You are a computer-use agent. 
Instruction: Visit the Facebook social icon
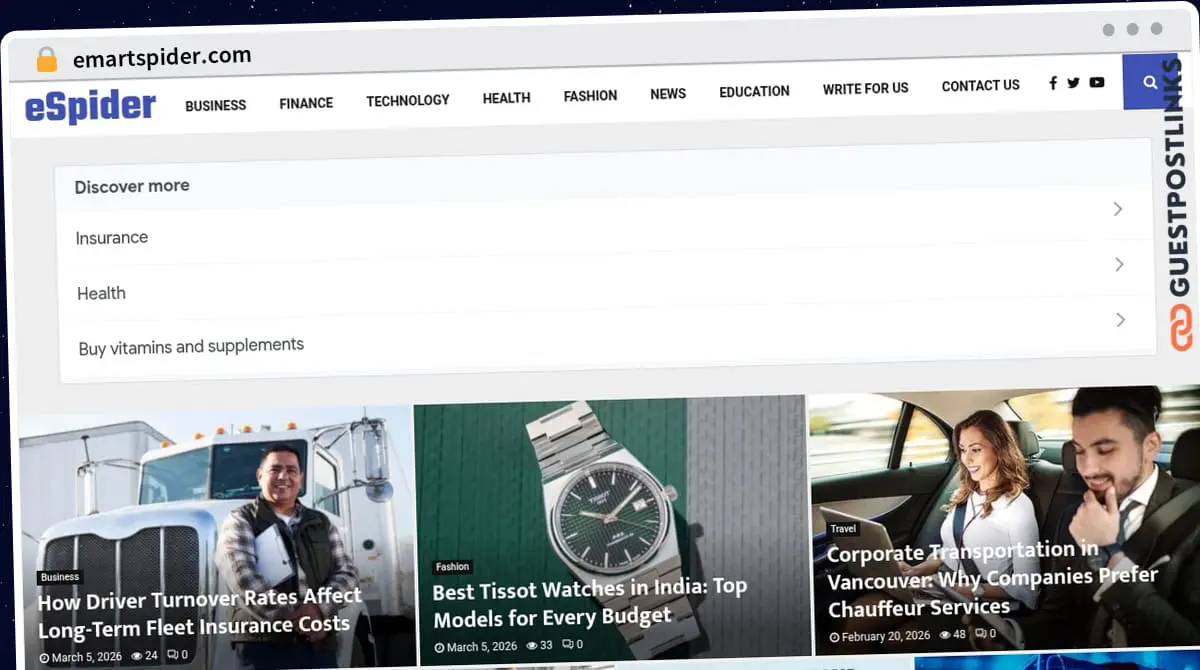click(x=1052, y=83)
